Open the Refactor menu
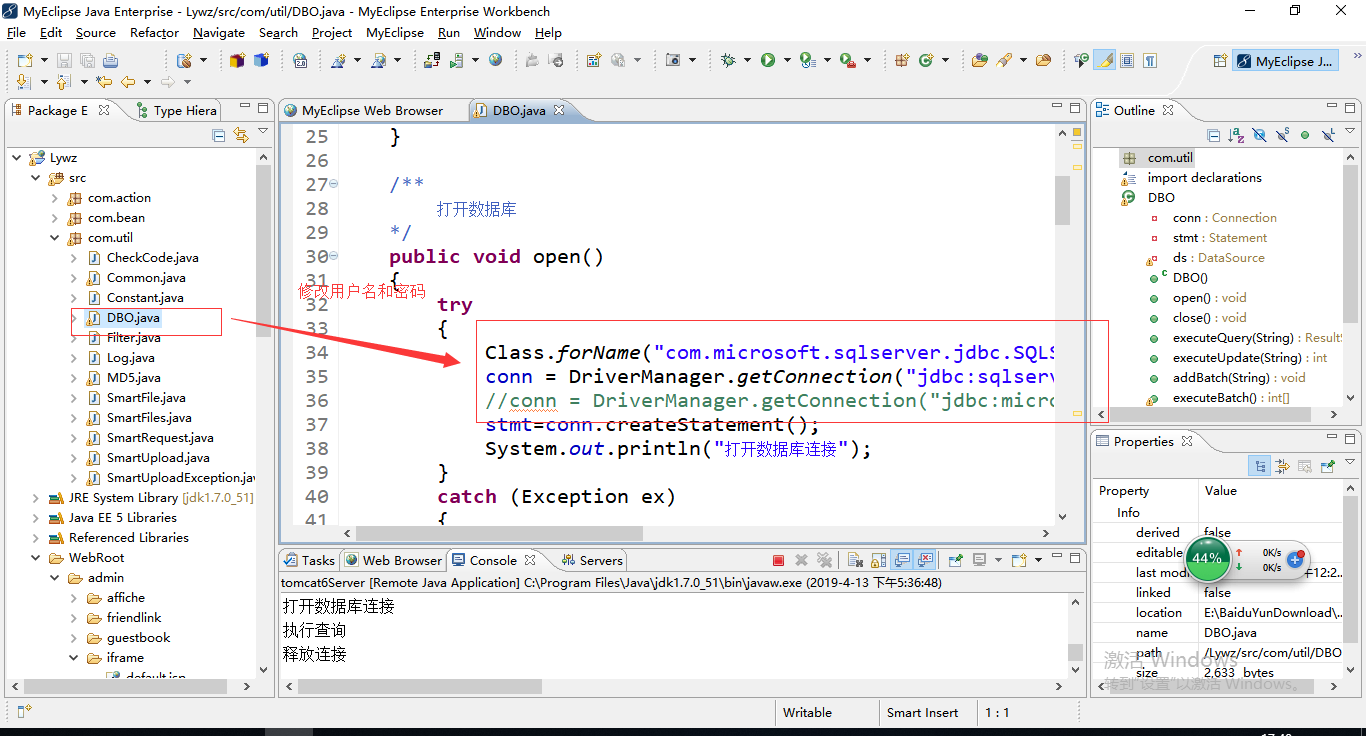The width and height of the screenshot is (1366, 736). click(x=154, y=32)
